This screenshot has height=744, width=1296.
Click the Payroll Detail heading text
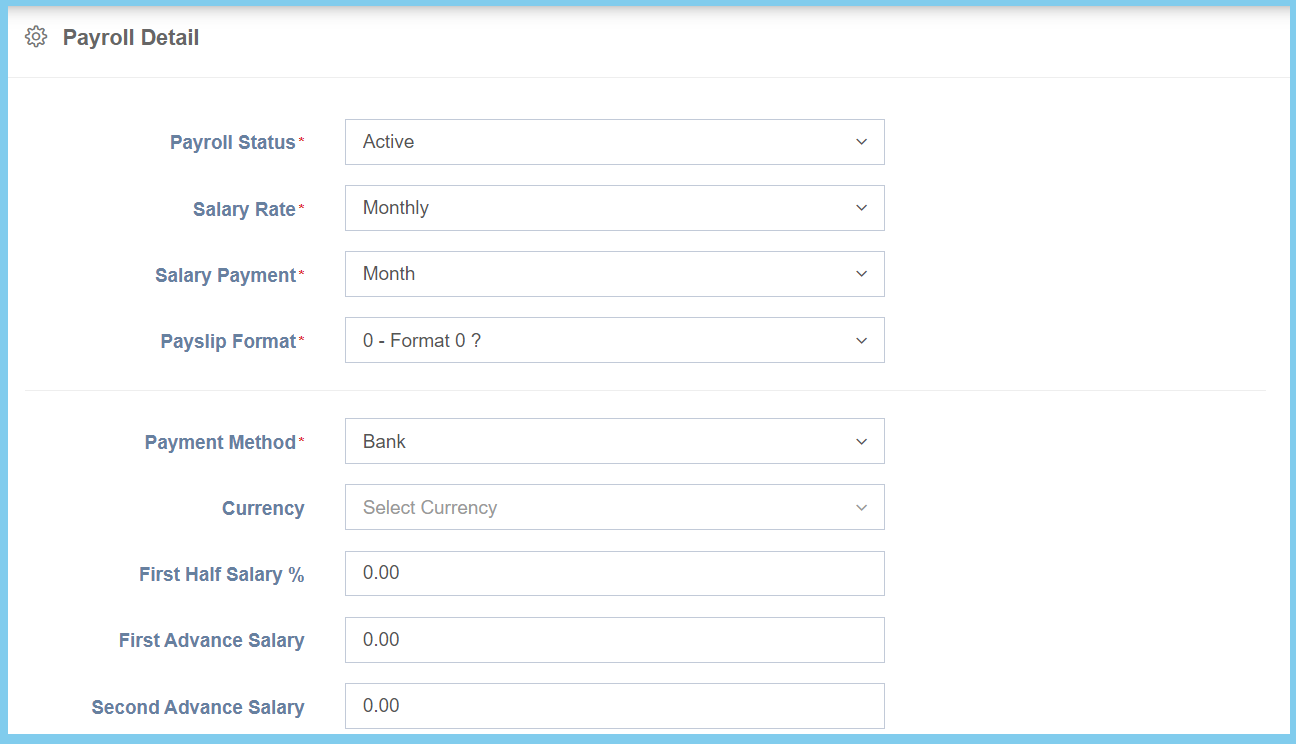pyautogui.click(x=131, y=38)
